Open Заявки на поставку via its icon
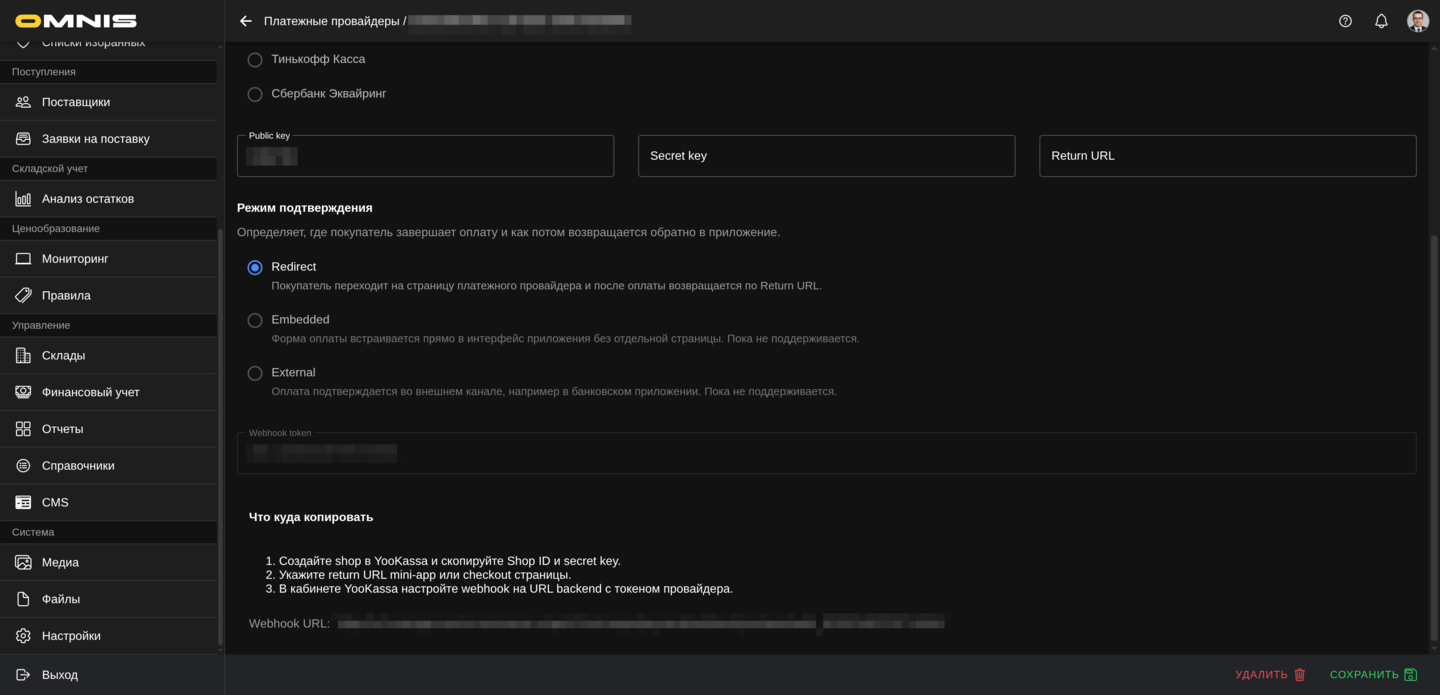Image resolution: width=1440 pixels, height=695 pixels. [22, 138]
